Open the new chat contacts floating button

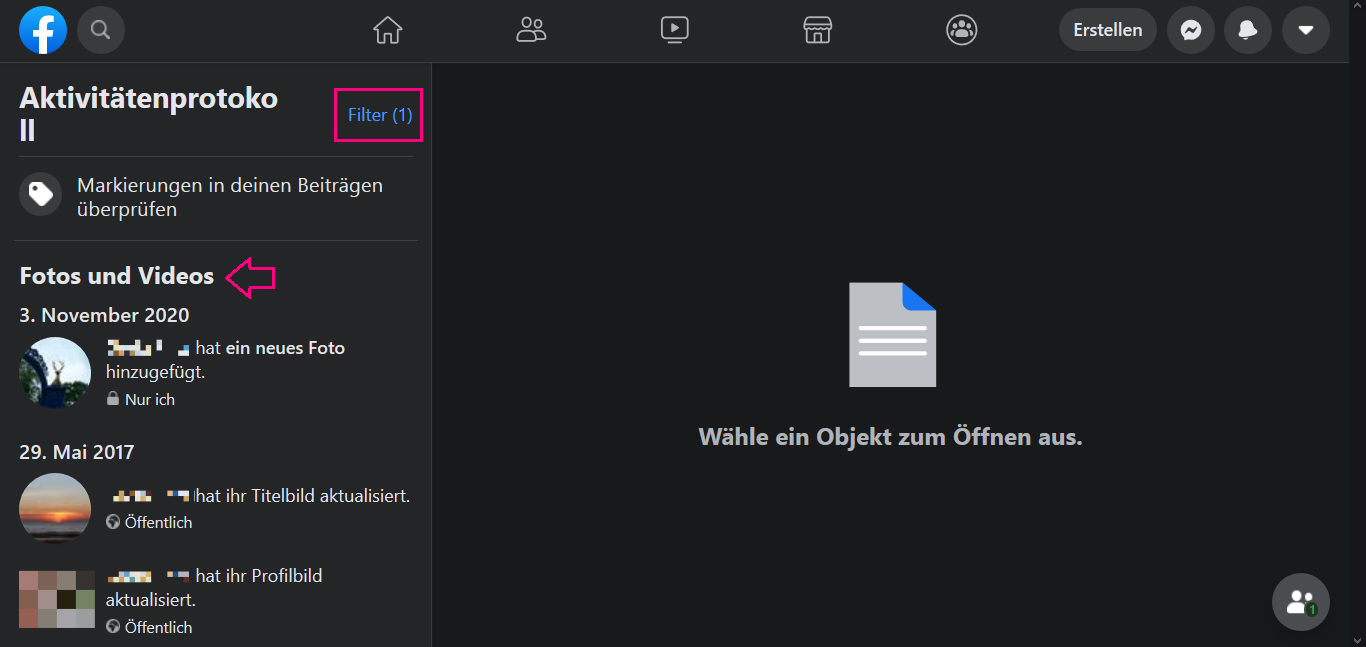coord(1300,601)
